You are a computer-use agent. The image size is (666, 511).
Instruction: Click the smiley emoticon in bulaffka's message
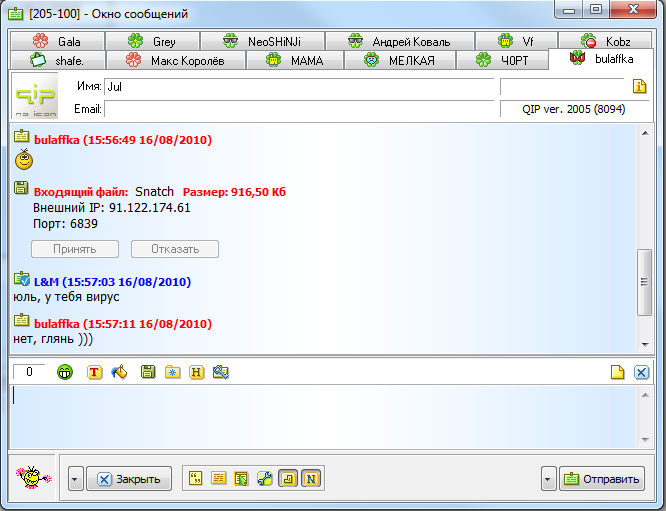[x=24, y=160]
